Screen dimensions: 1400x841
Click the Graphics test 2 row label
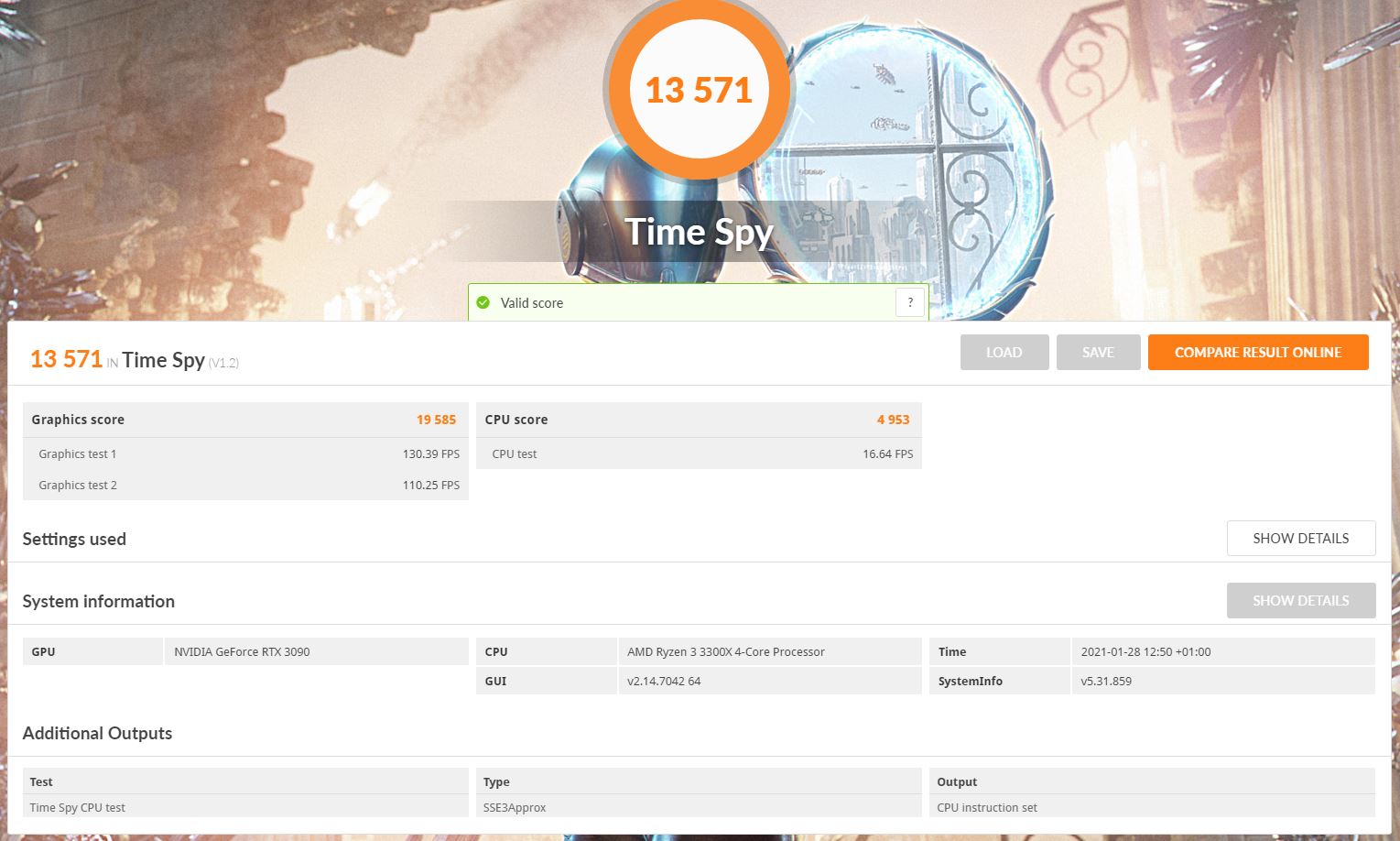[78, 486]
